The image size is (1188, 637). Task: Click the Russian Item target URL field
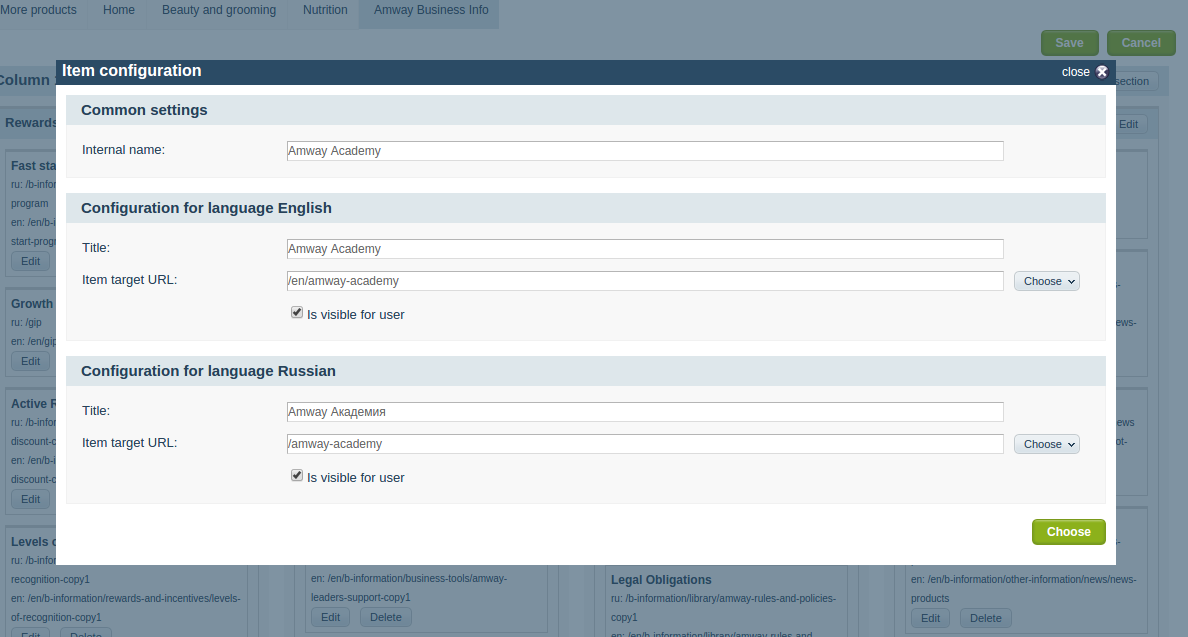click(x=645, y=444)
